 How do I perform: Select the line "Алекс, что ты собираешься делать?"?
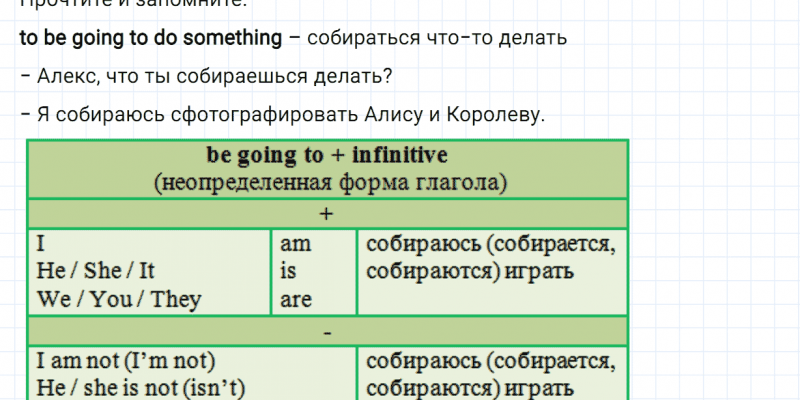point(212,77)
